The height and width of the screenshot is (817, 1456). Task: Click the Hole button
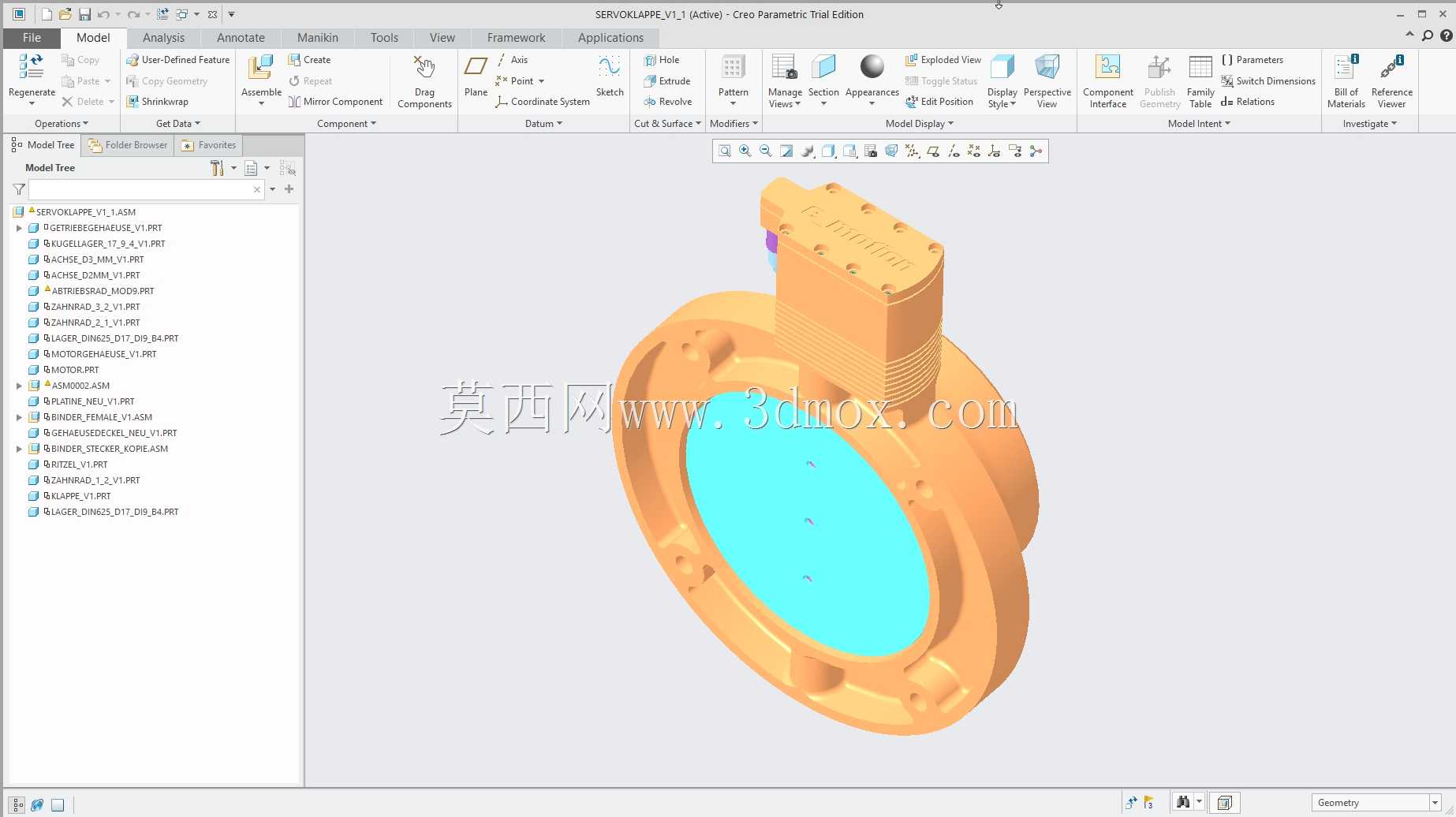coord(661,60)
